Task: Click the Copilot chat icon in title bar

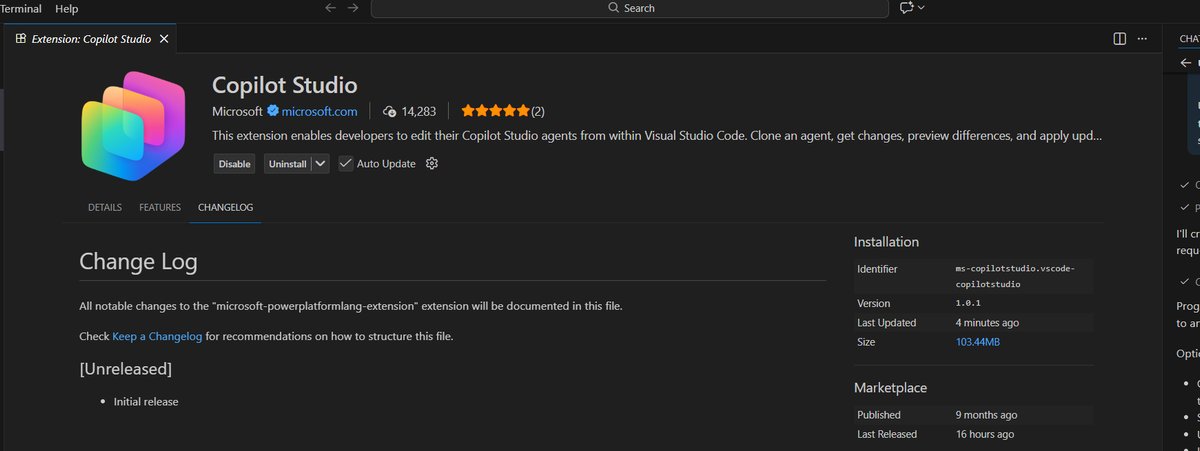Action: pyautogui.click(x=906, y=8)
